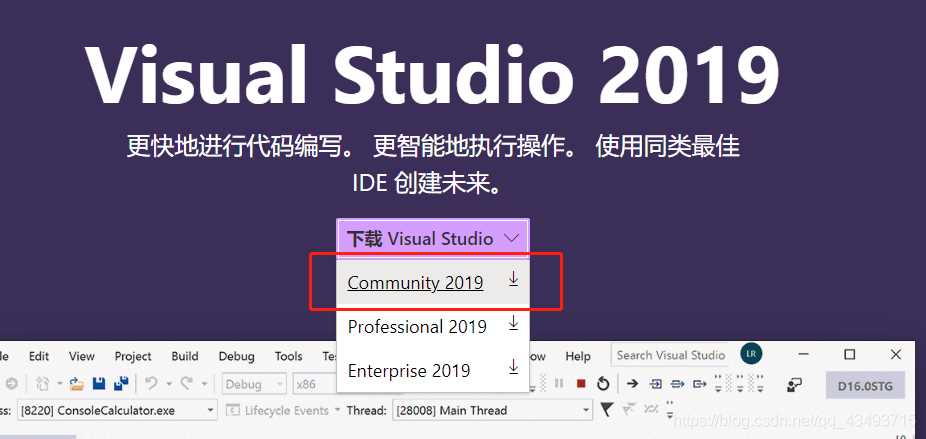Click the Step Out icon
The image size is (926, 439).
pyautogui.click(x=700, y=384)
